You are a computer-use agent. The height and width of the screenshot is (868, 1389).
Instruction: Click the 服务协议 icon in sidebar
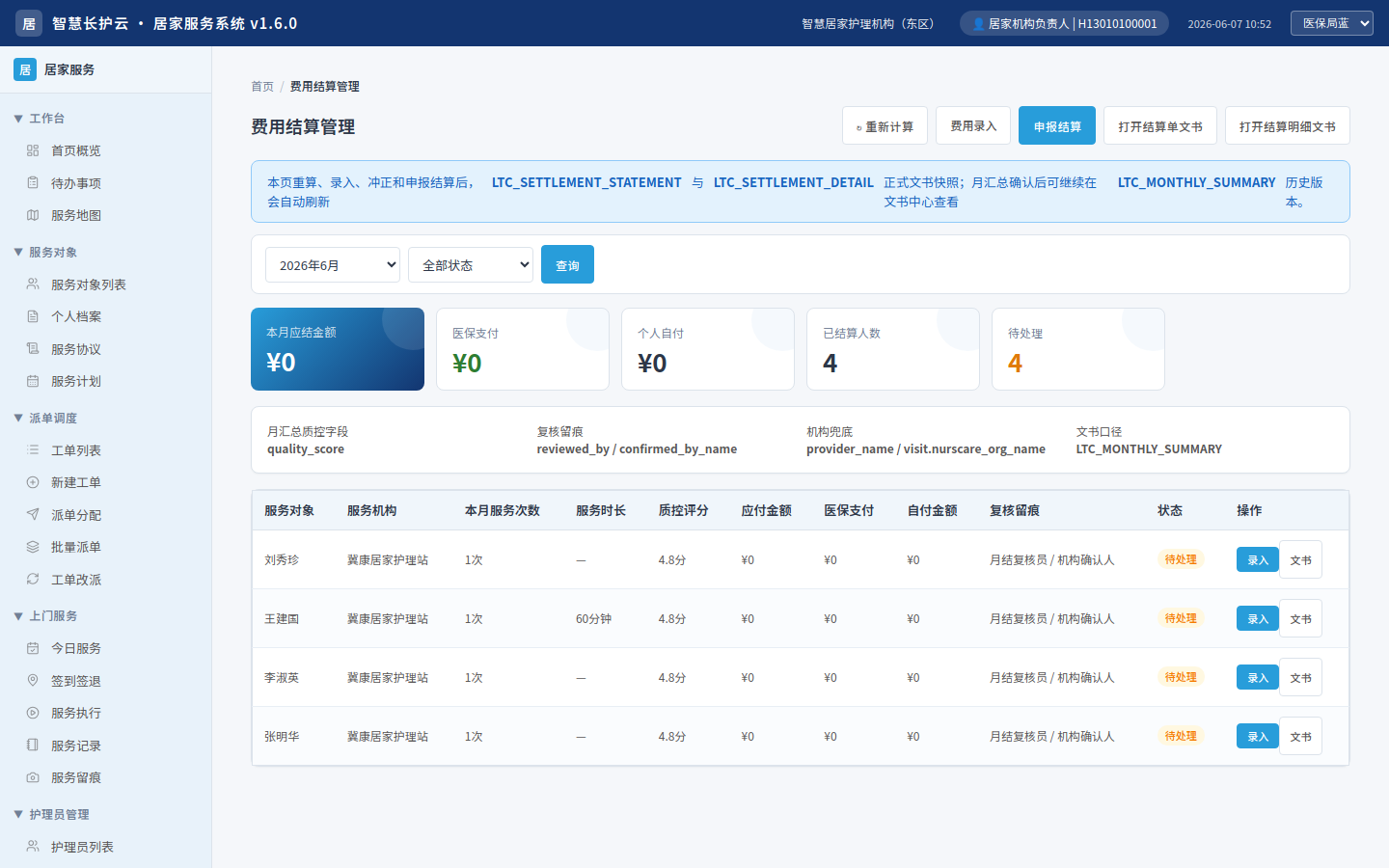[x=33, y=349]
